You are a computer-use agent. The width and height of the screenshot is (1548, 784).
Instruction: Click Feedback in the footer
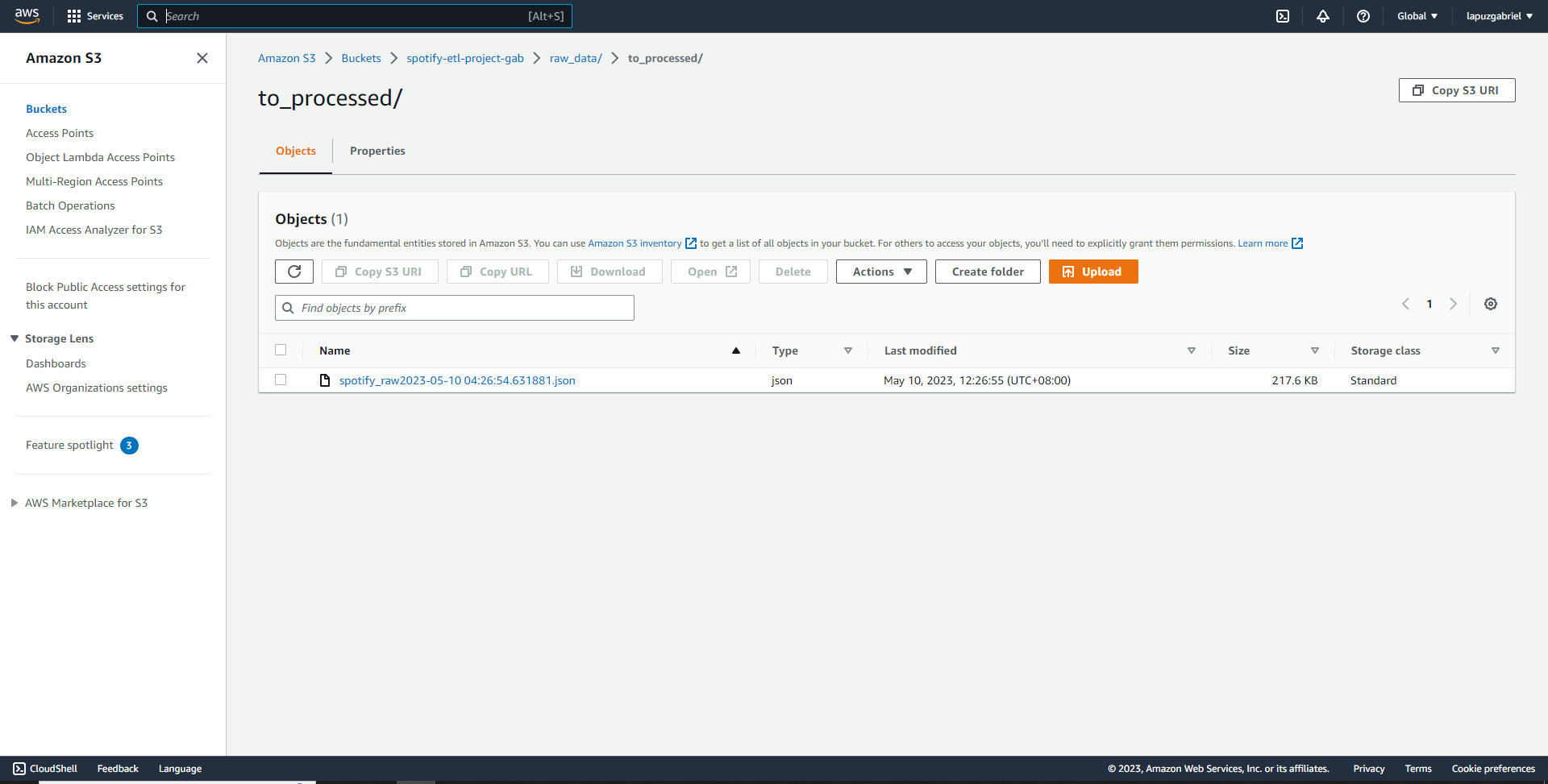[118, 769]
